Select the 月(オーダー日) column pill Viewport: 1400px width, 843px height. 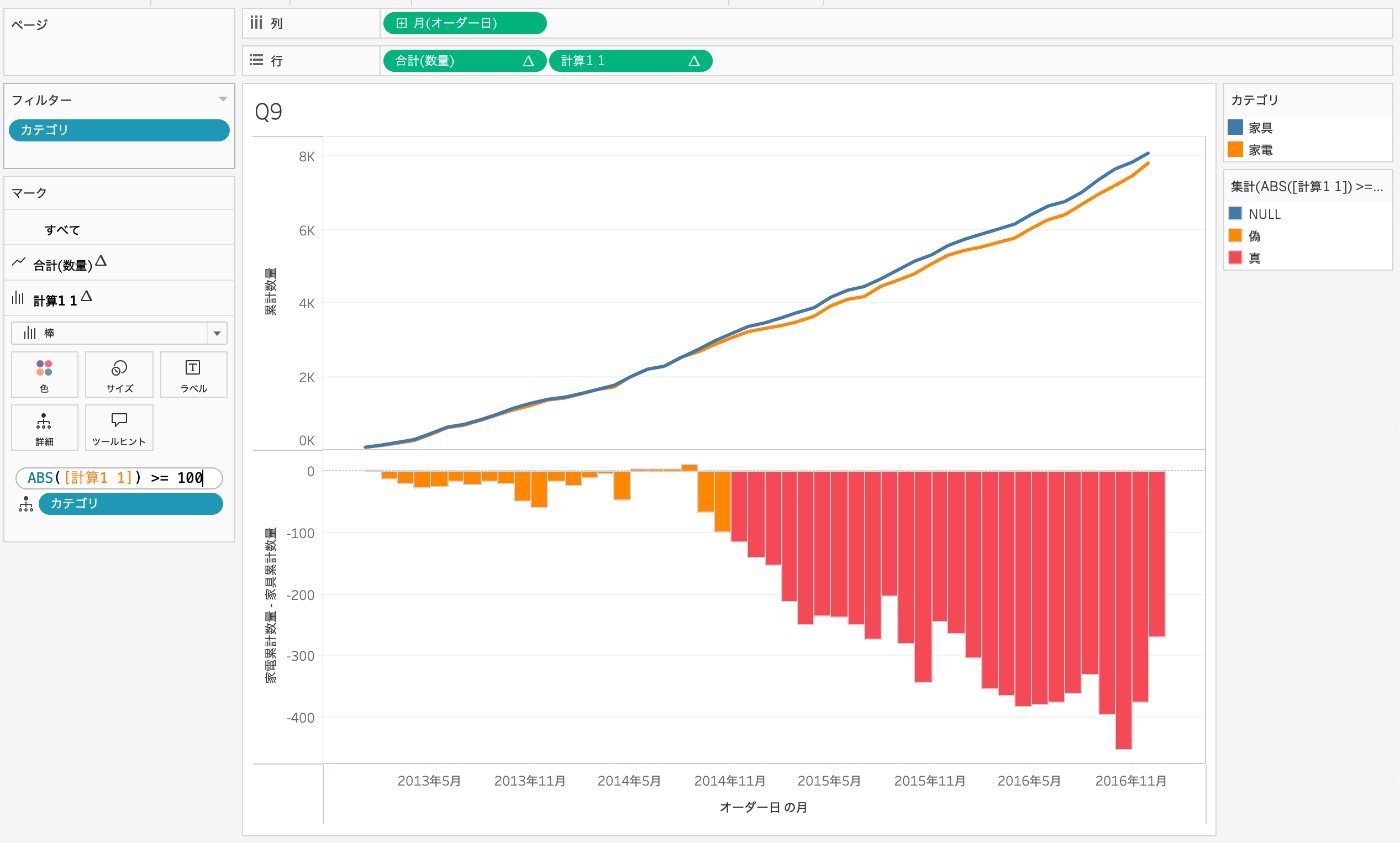[465, 23]
